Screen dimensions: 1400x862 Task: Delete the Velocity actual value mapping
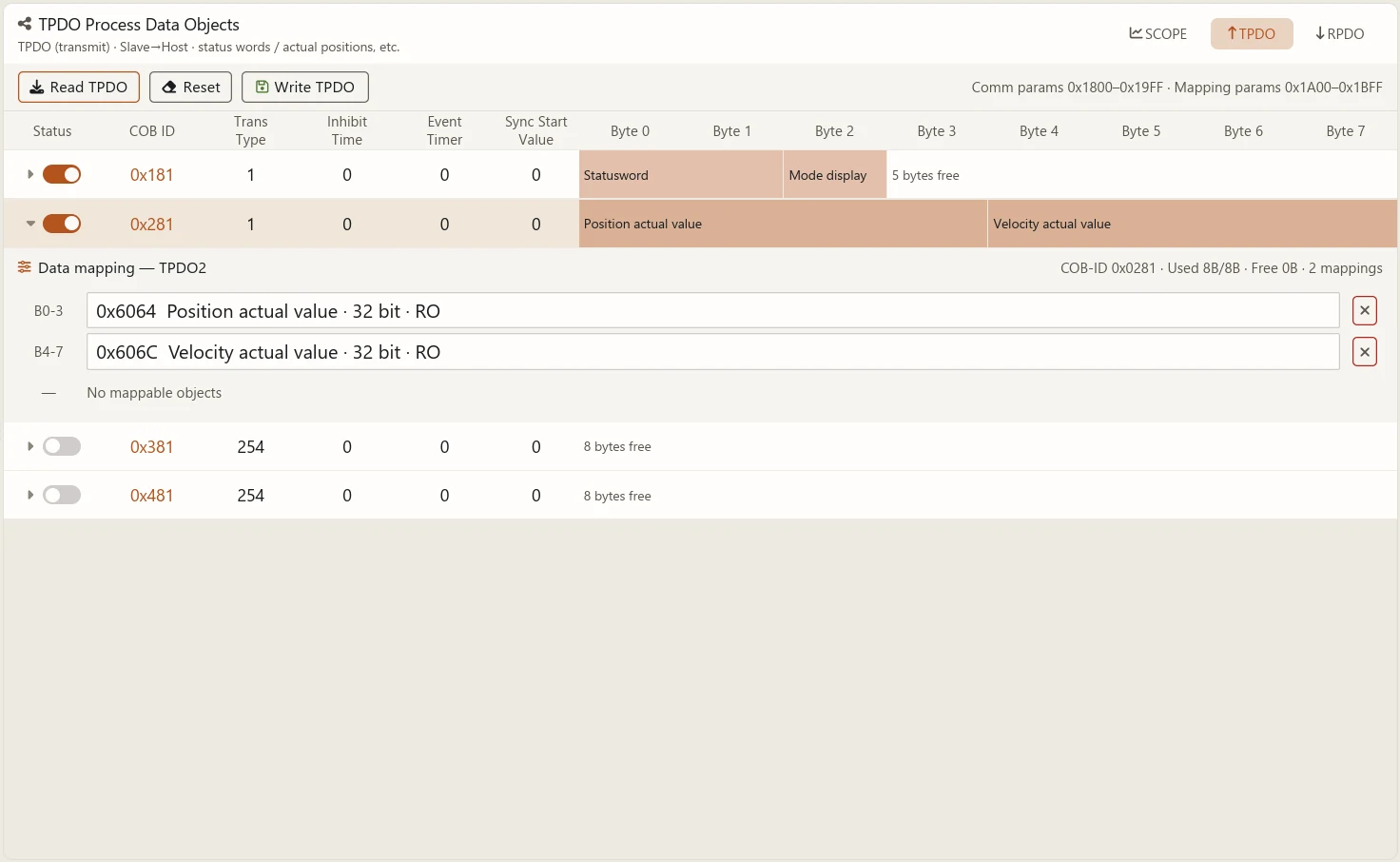(1365, 352)
